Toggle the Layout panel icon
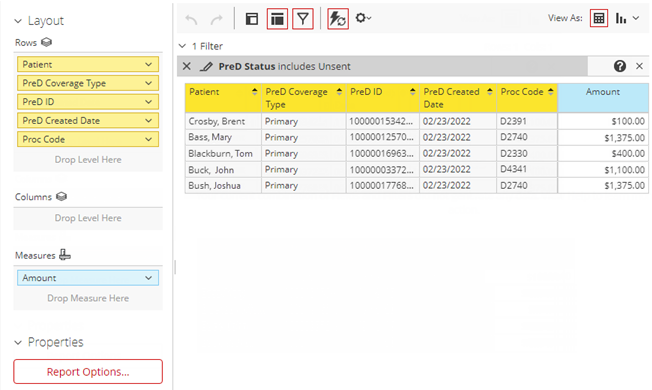 pos(252,19)
